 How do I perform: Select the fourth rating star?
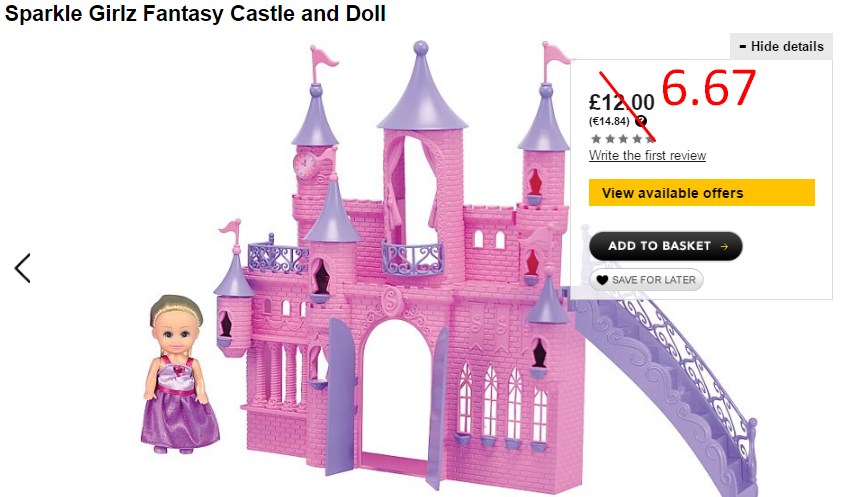click(x=637, y=139)
